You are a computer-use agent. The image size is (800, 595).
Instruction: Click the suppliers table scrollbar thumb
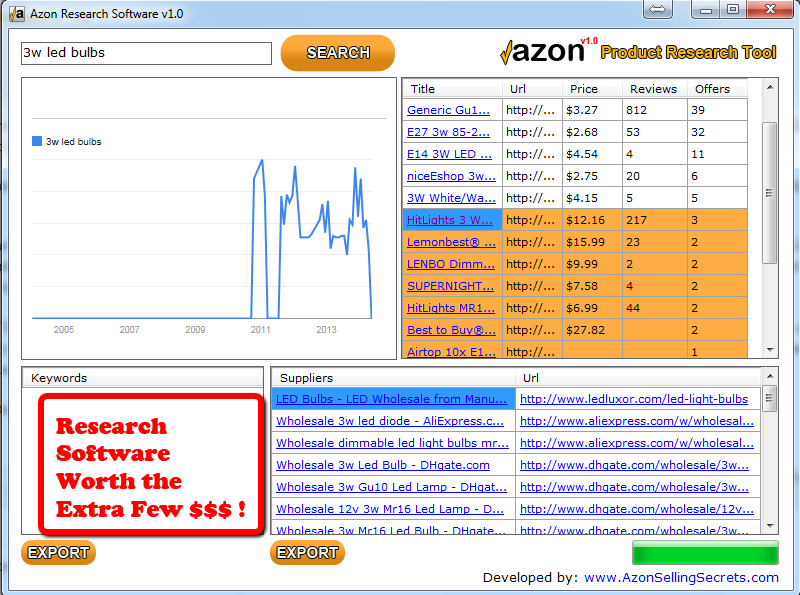coord(769,399)
